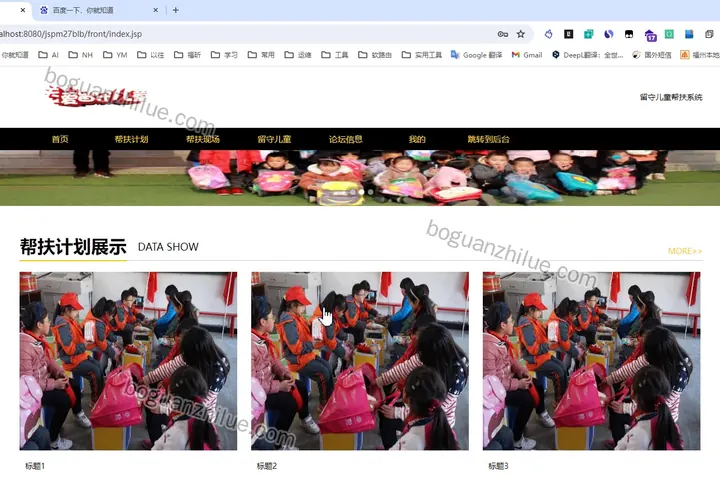Click the Baidu paw favicon on the tab
The image size is (720, 480).
click(x=44, y=10)
